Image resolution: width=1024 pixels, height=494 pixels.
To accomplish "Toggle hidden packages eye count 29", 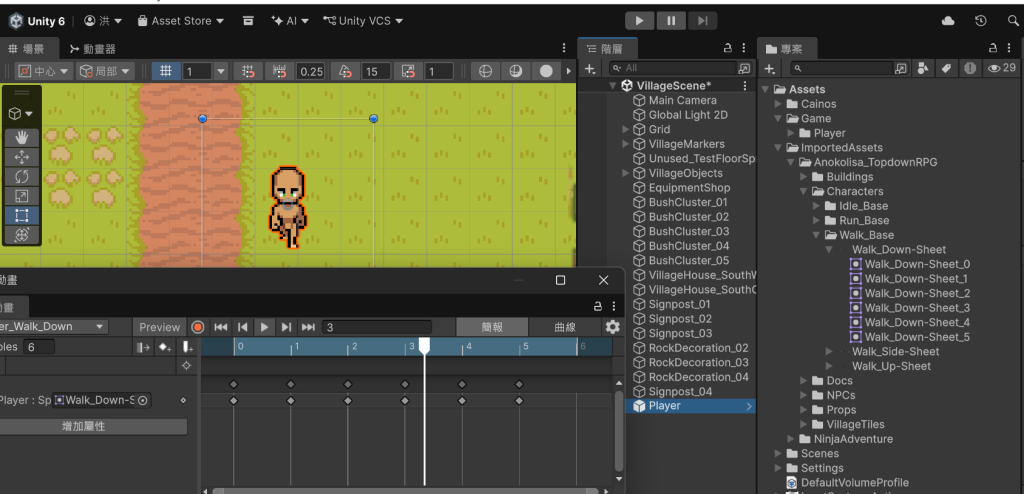I will (1002, 68).
